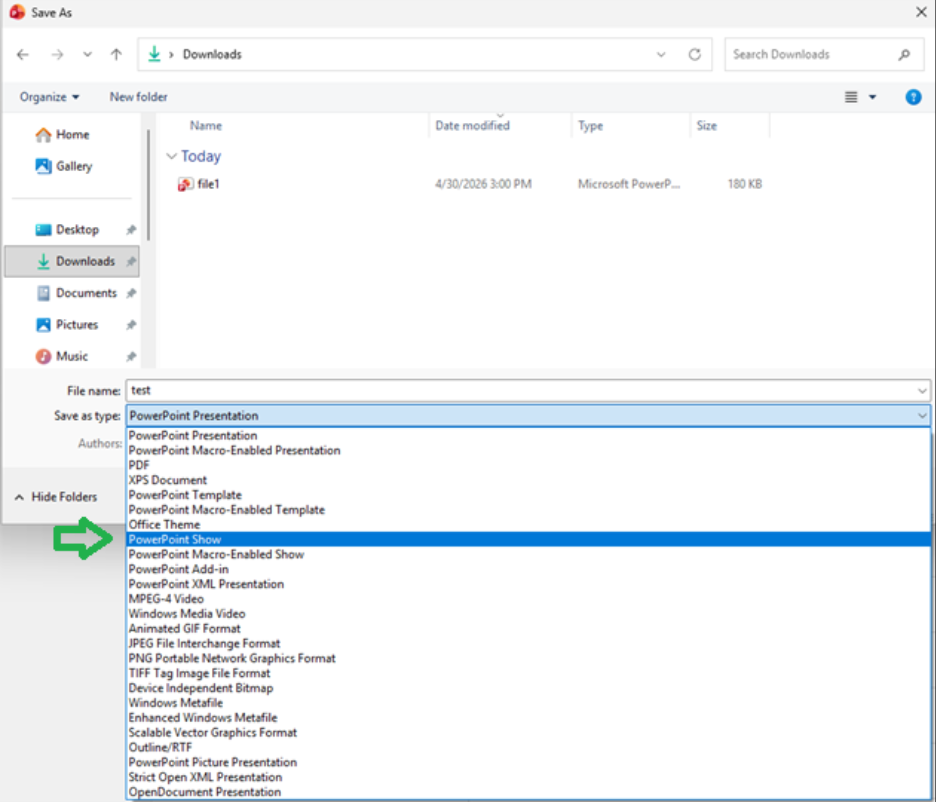Choose PowerPoint Add-in file type

528,569
